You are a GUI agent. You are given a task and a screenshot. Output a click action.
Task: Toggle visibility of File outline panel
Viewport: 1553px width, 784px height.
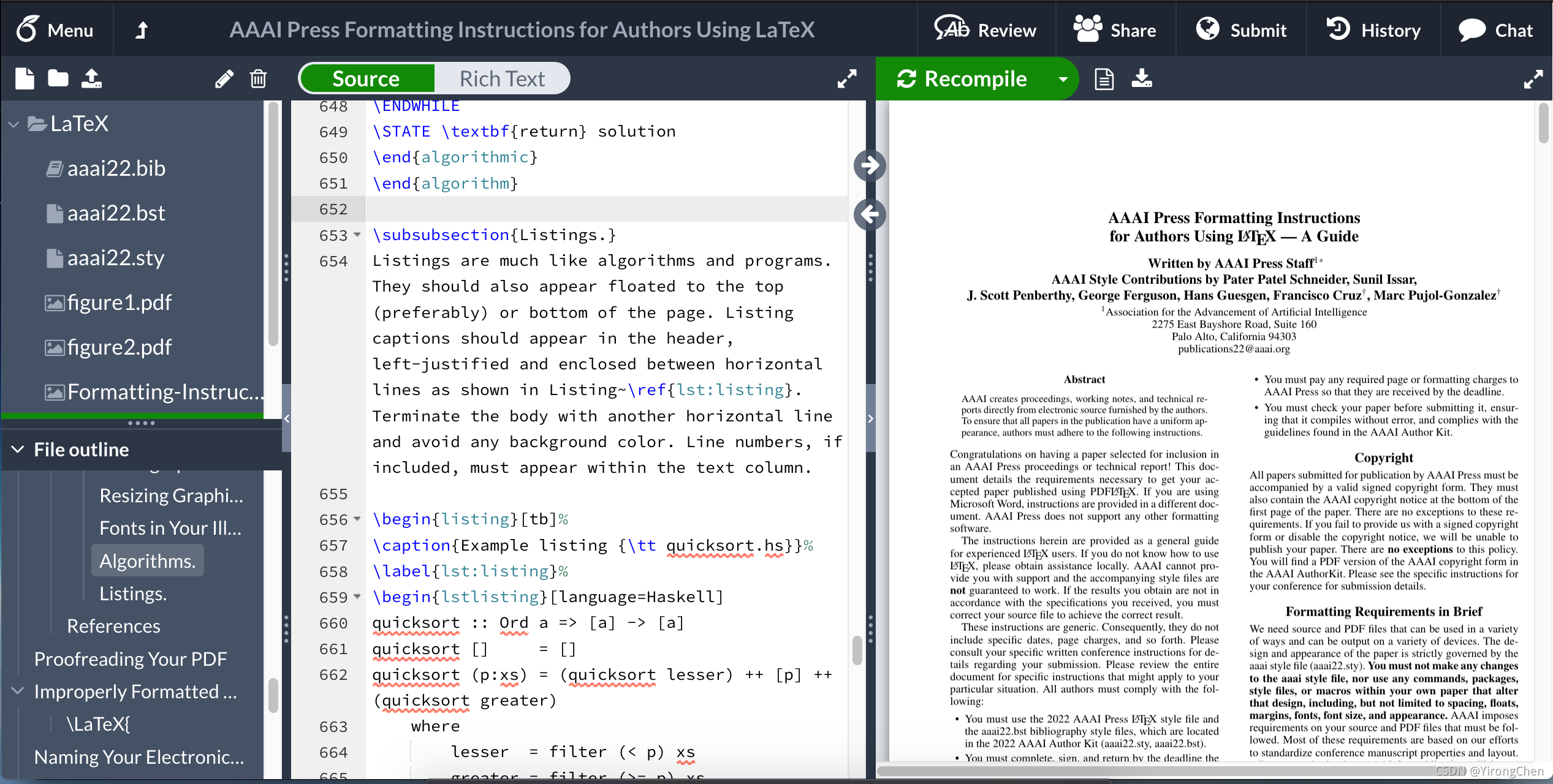[x=18, y=449]
